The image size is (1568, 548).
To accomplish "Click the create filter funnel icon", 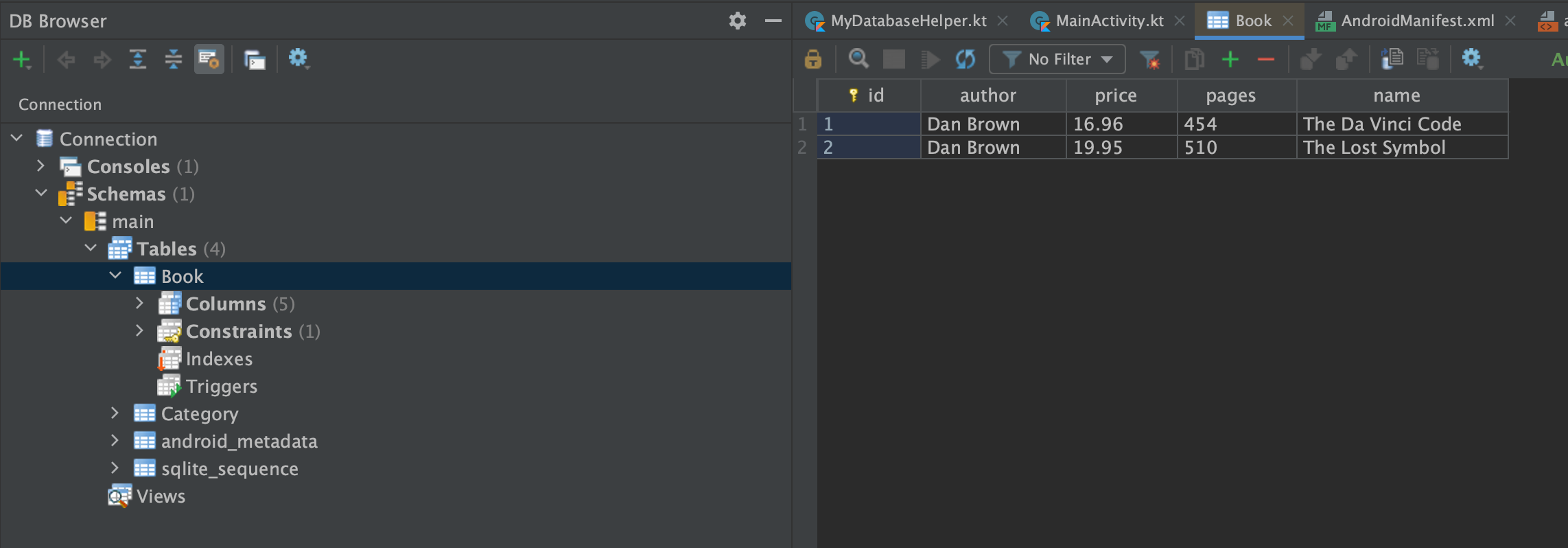I will (1149, 60).
